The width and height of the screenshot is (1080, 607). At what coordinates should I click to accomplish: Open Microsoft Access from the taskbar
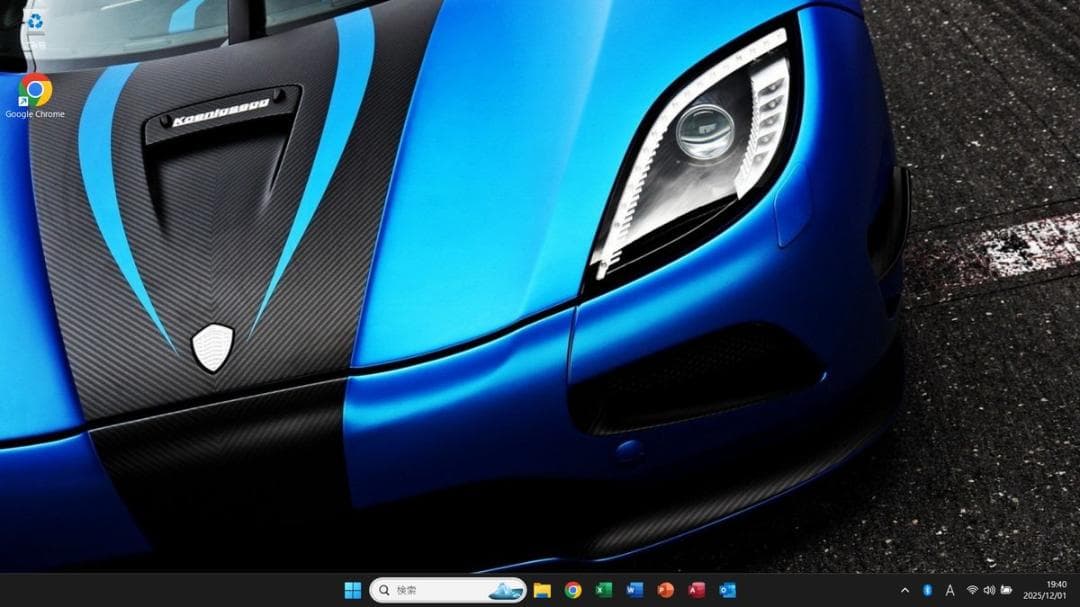[698, 590]
